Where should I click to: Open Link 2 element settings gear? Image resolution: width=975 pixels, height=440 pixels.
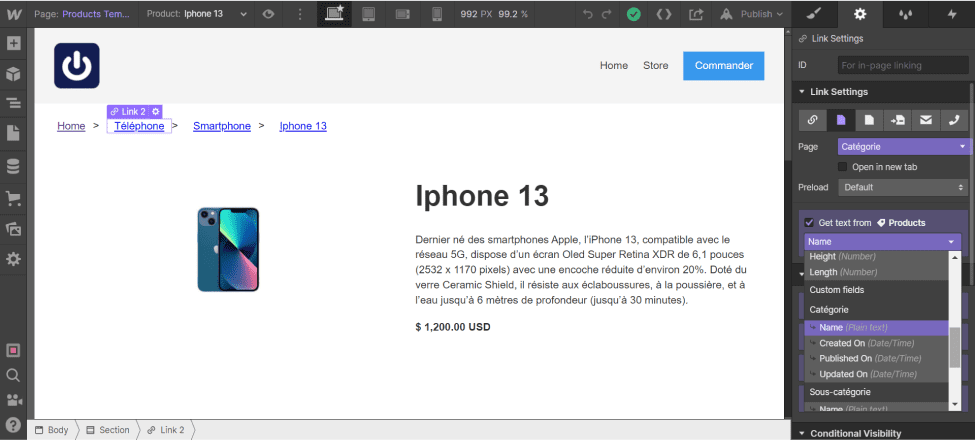tap(155, 111)
